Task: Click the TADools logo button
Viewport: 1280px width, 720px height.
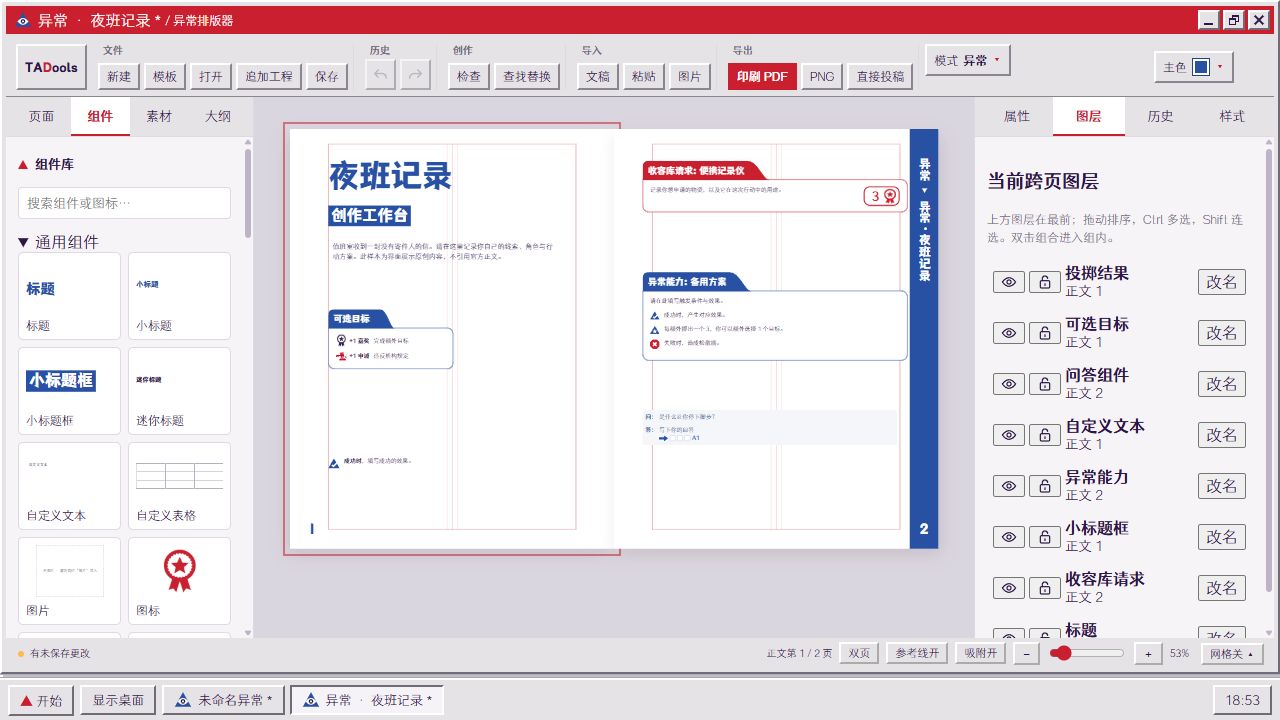Action: (52, 68)
